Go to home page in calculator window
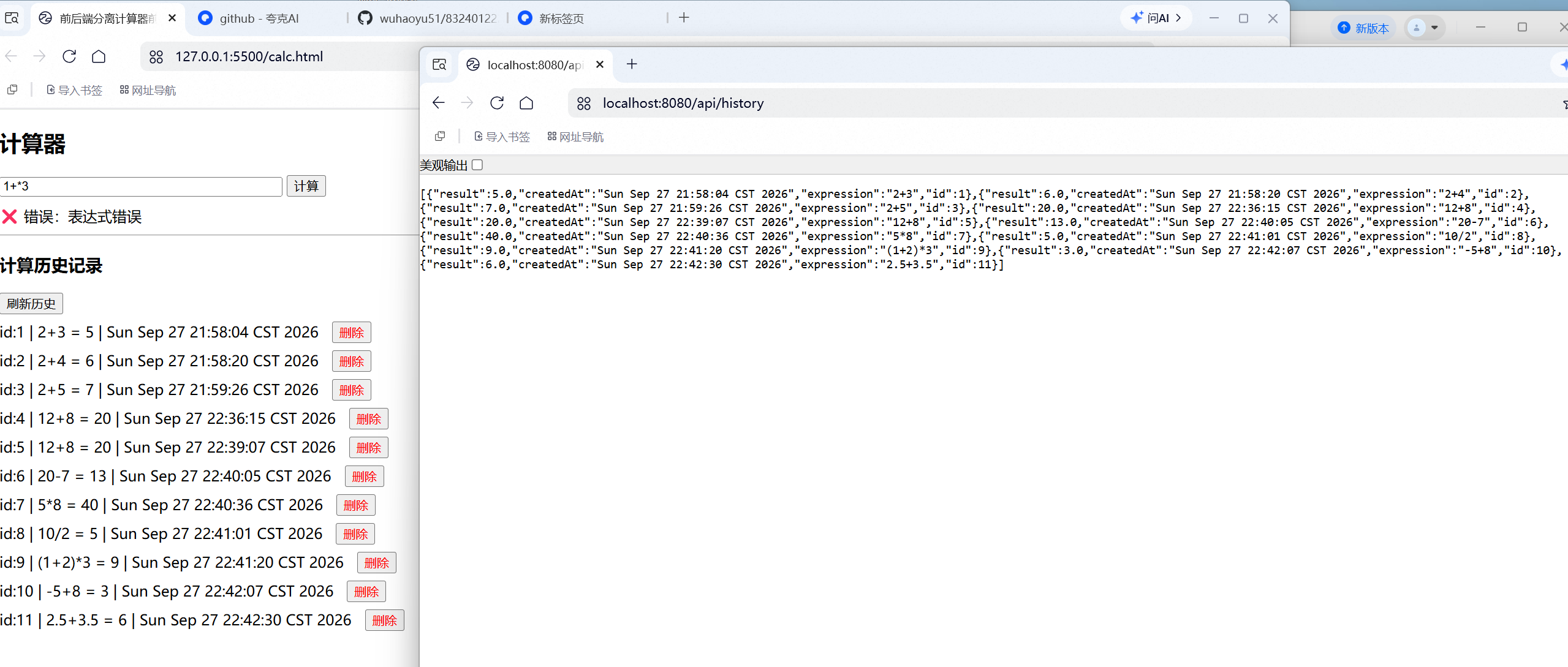Screen dimensions: 1568x667 tap(99, 56)
